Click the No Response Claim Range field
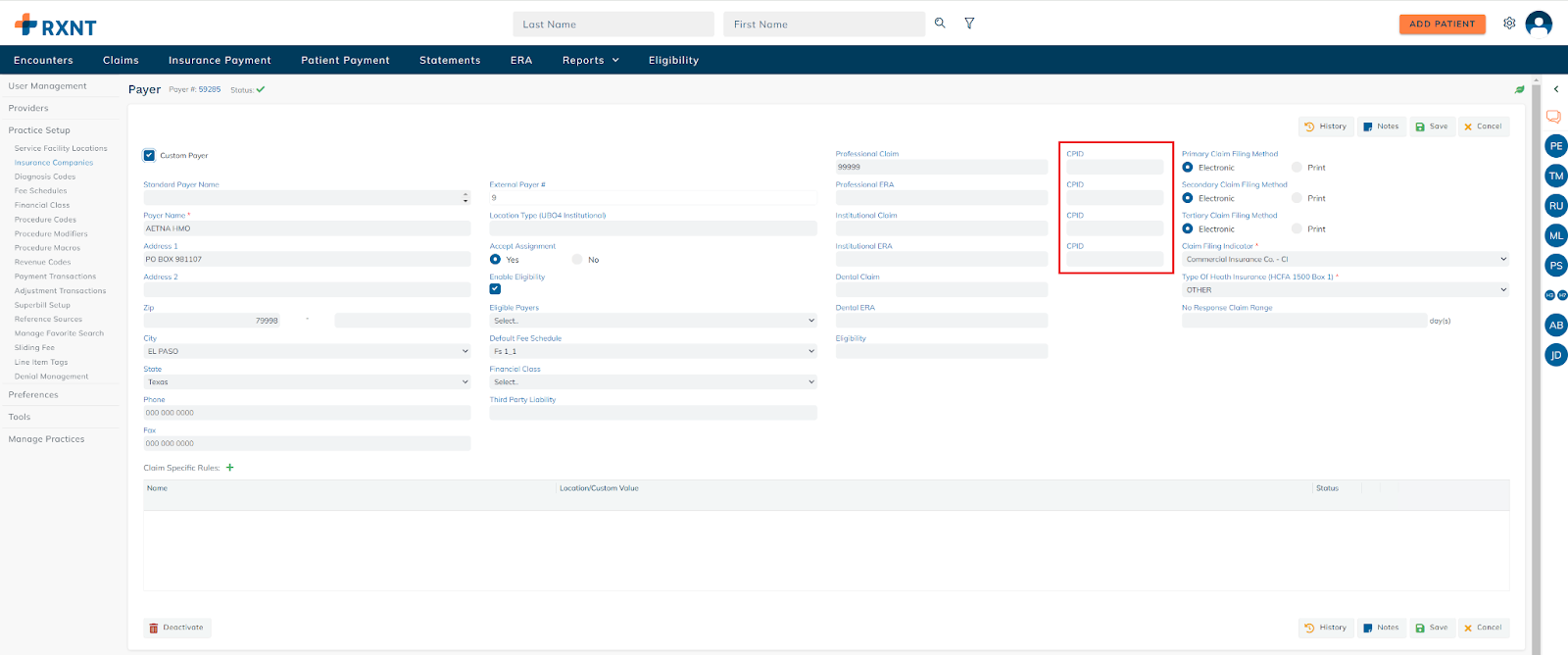This screenshot has width=1568, height=655. (1304, 321)
